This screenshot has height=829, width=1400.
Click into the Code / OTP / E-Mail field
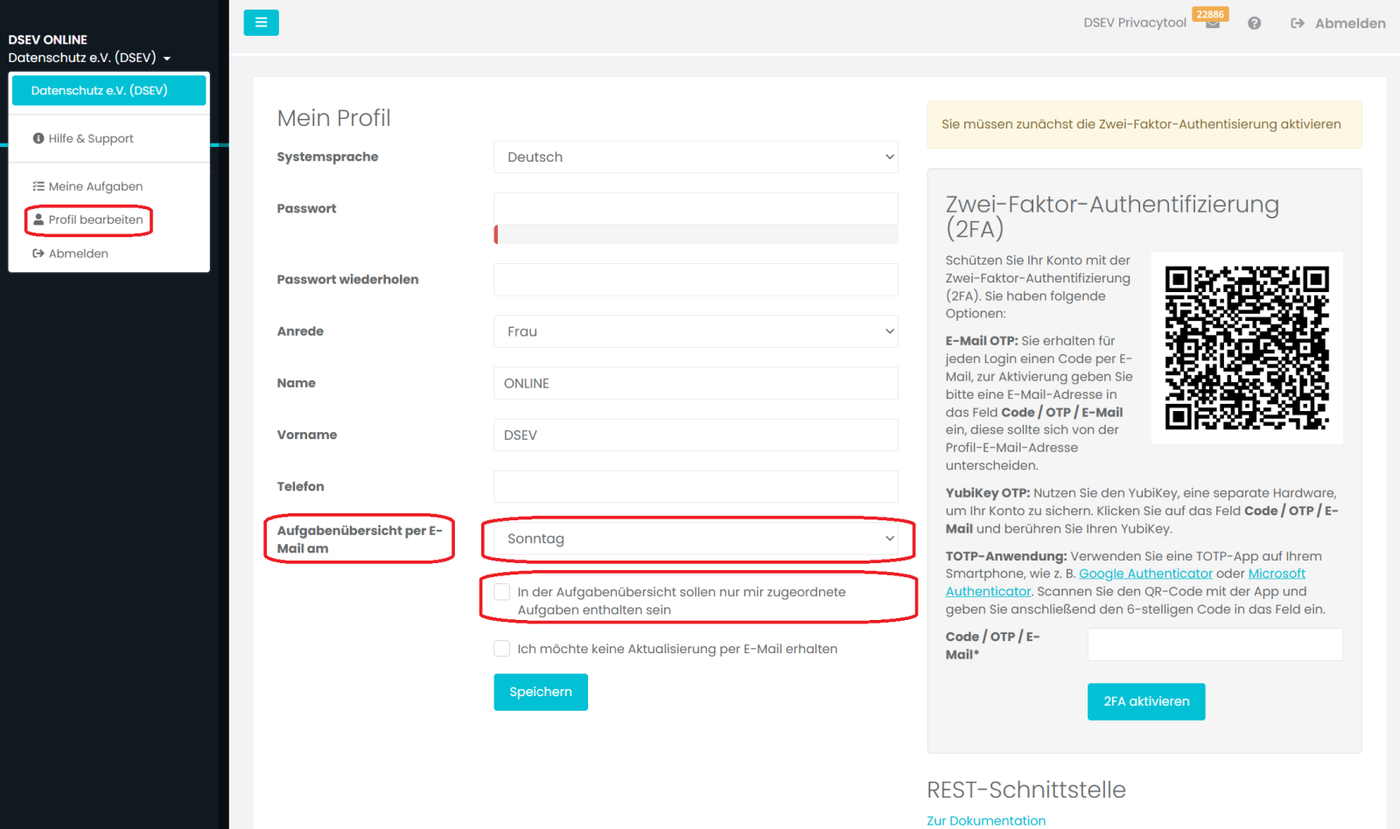pos(1215,645)
